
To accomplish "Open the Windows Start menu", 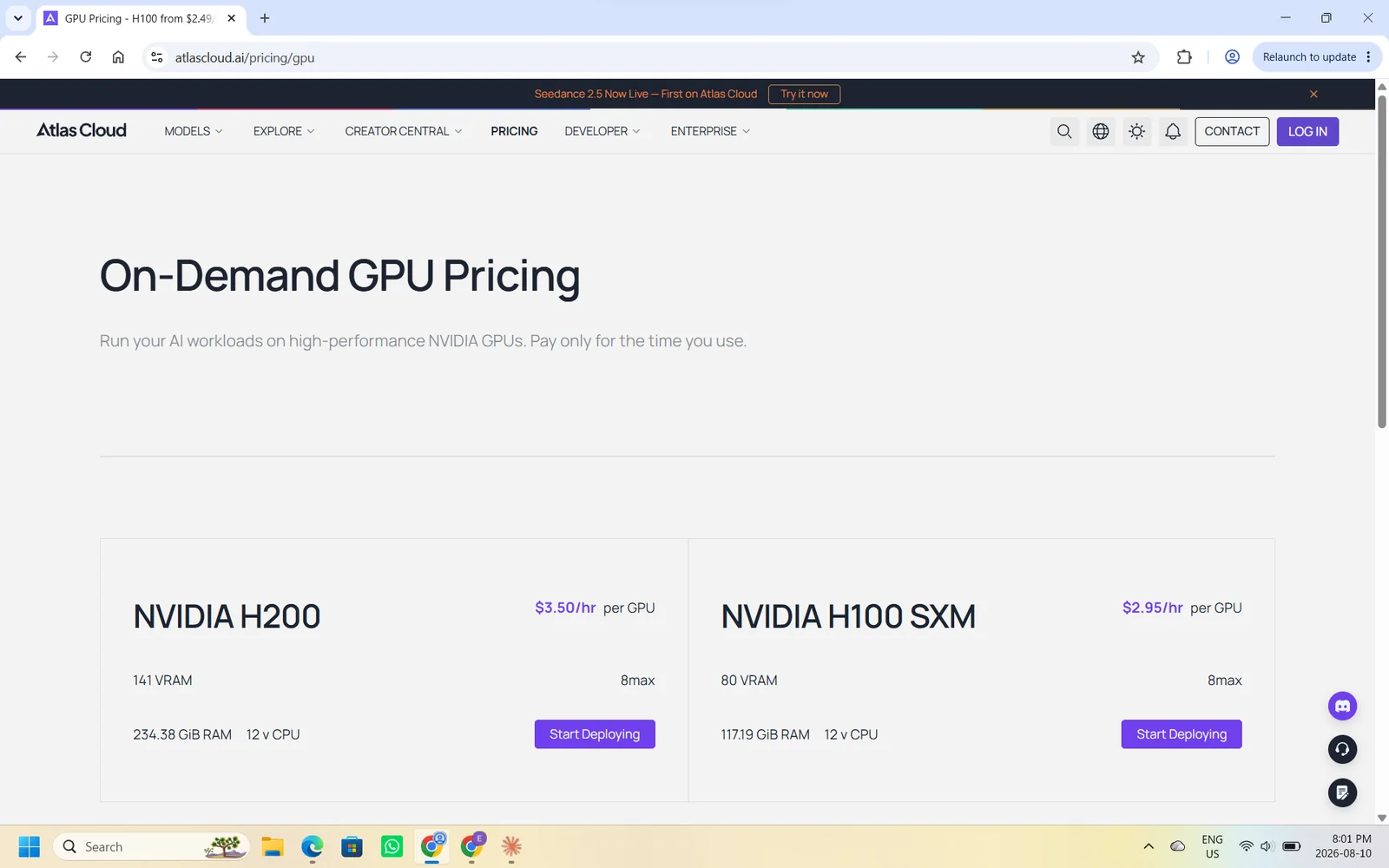I will [x=29, y=846].
